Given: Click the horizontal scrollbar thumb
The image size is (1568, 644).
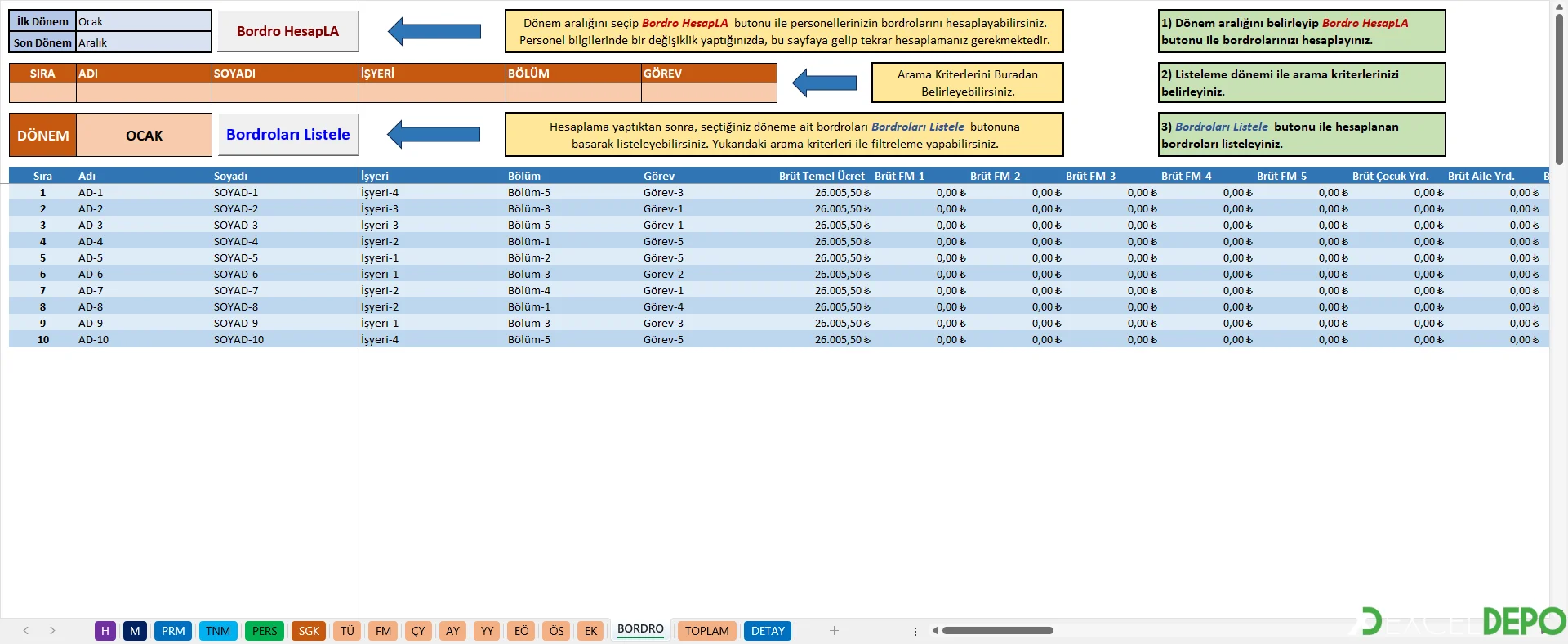Looking at the screenshot, I should click(997, 630).
